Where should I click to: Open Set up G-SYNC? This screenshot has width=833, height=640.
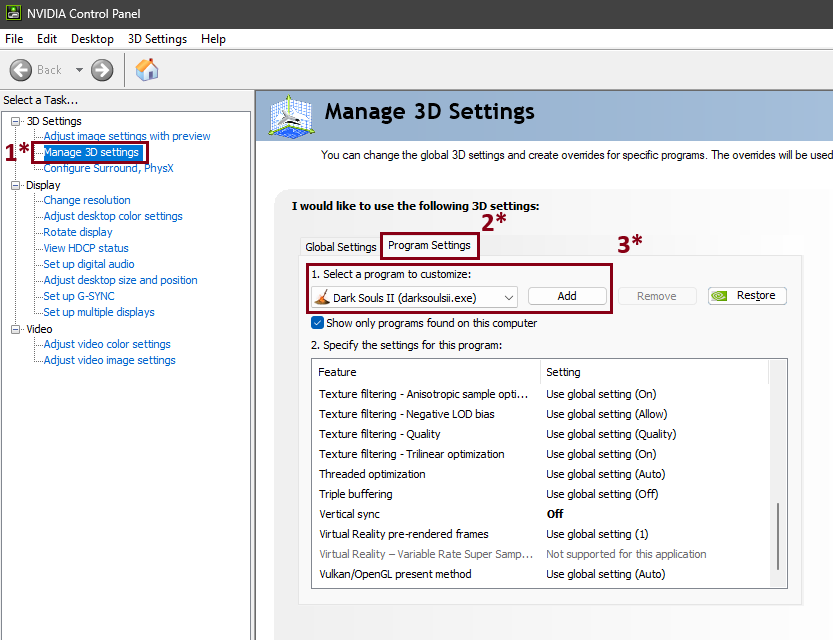click(79, 296)
